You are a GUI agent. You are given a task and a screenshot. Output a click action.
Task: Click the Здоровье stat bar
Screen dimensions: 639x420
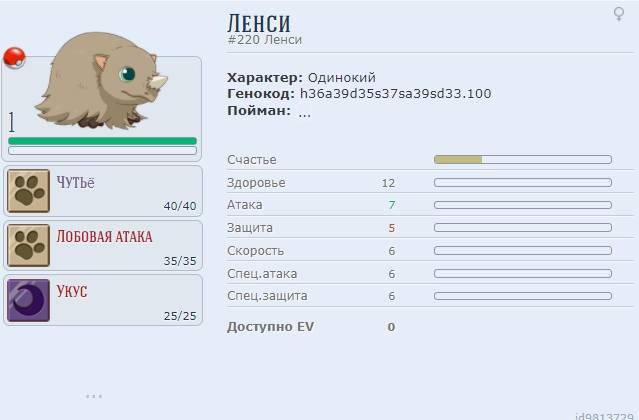coord(523,183)
